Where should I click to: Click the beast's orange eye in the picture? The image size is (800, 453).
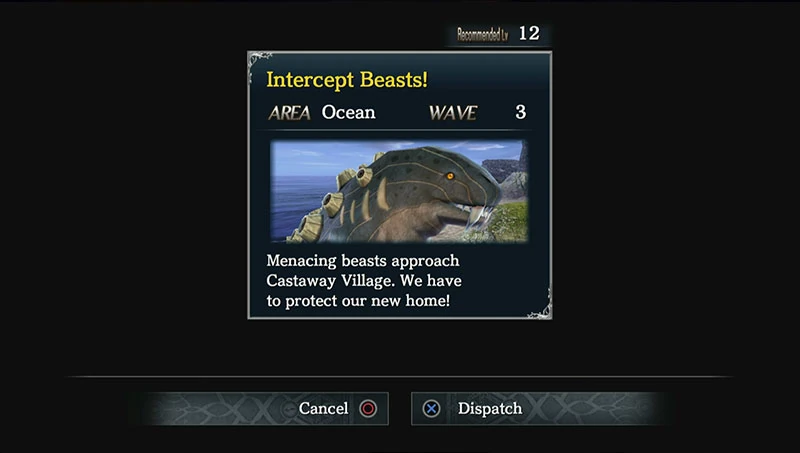coord(450,176)
